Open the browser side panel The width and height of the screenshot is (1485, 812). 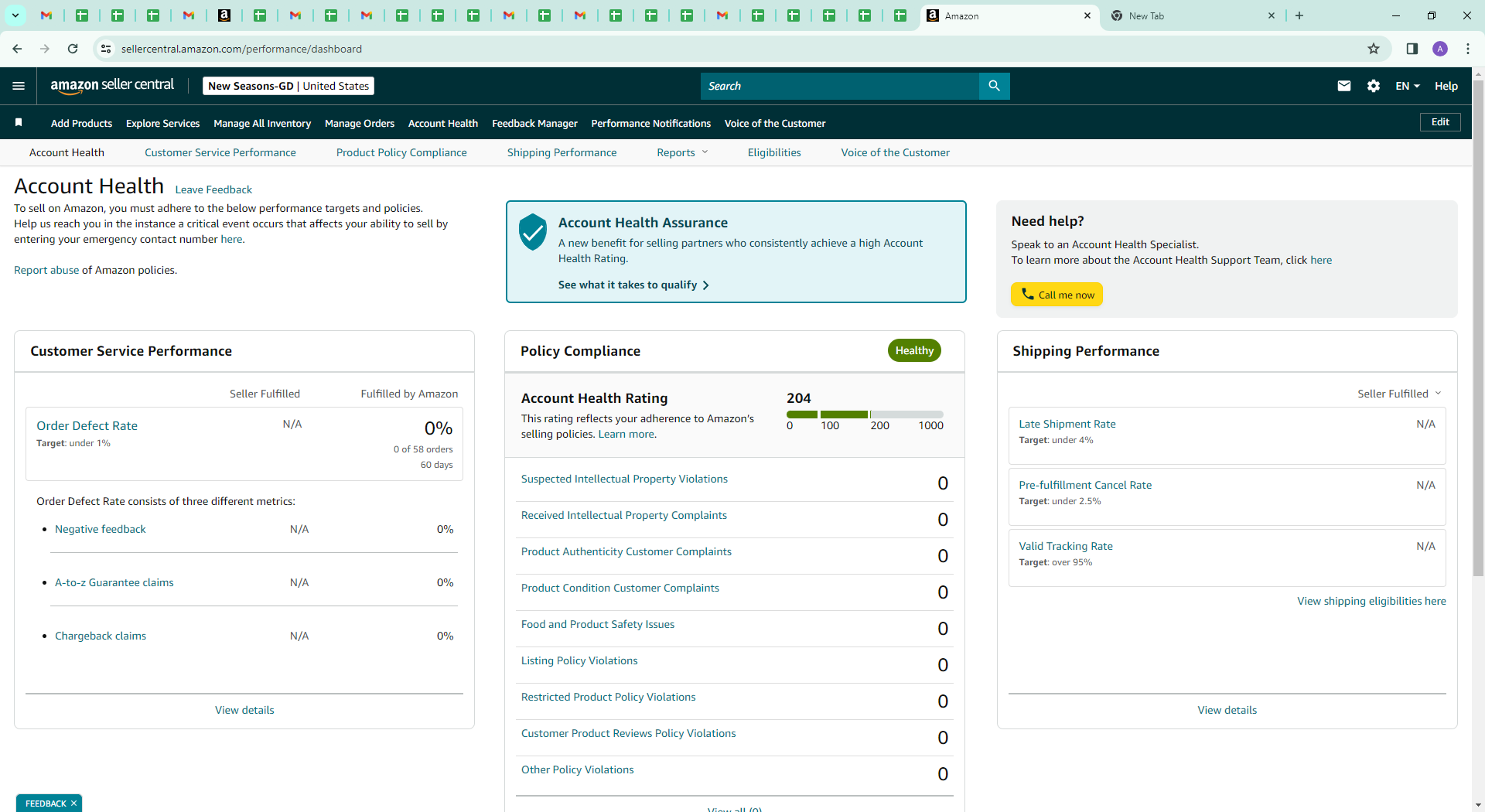1412,49
